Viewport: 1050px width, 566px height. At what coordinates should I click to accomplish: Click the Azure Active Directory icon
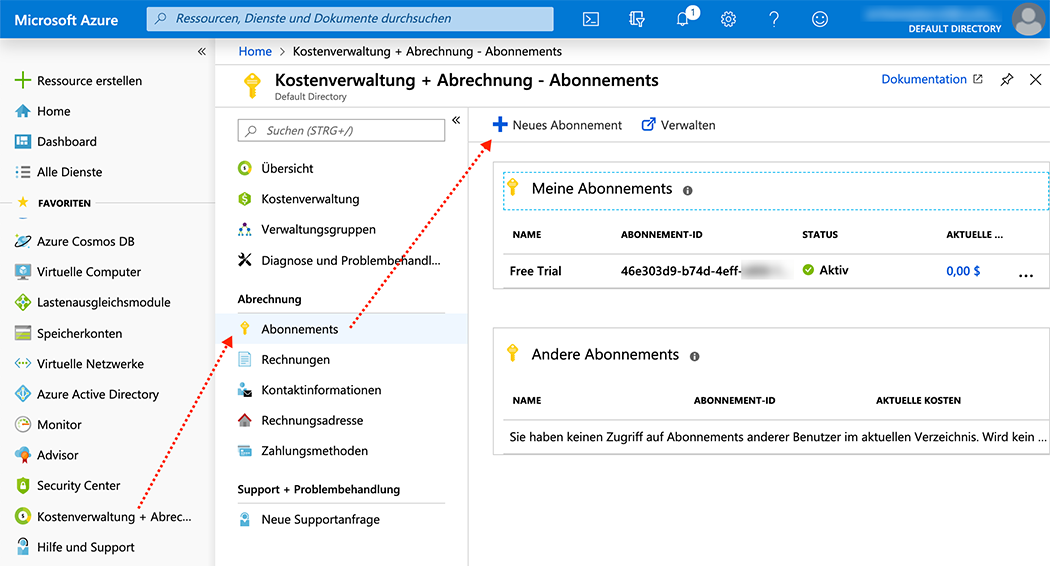[x=23, y=394]
